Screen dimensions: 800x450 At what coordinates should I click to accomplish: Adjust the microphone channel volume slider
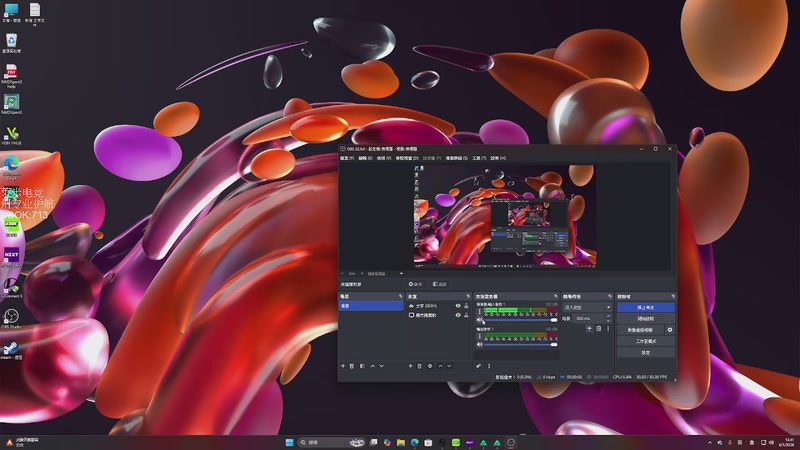[x=520, y=320]
